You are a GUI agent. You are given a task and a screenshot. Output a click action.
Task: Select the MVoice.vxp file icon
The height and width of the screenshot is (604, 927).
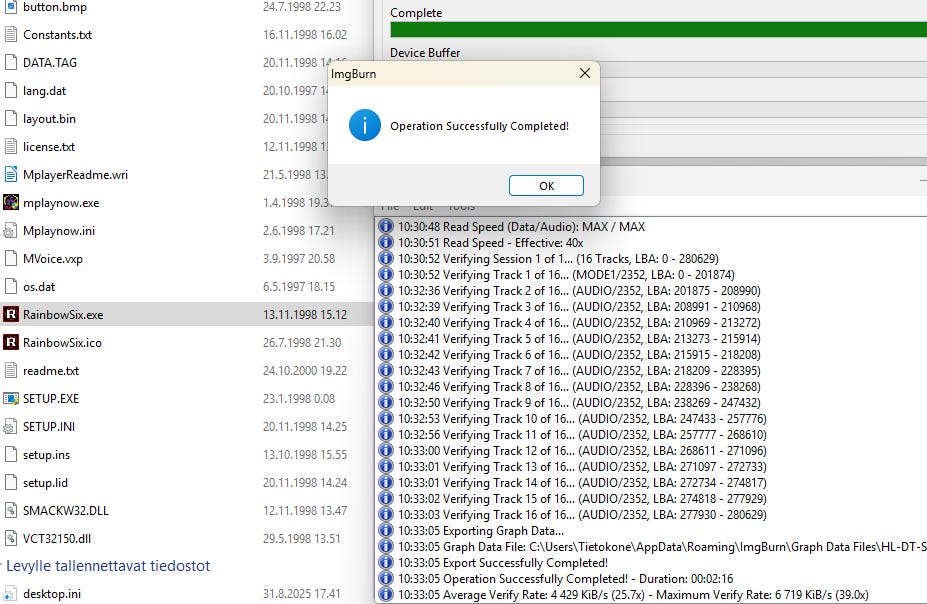click(10, 258)
